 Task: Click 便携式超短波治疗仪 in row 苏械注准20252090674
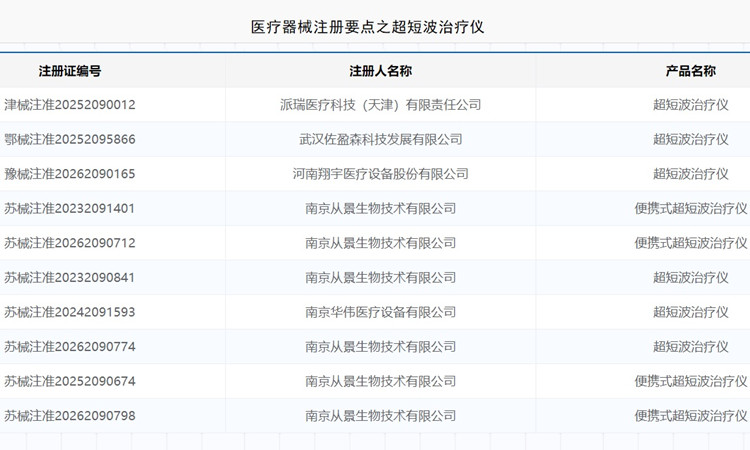(x=691, y=381)
